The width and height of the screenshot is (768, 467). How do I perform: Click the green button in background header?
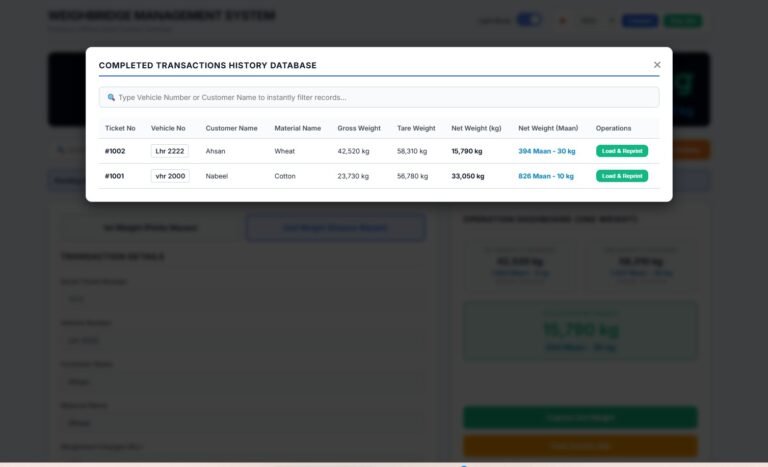(x=683, y=21)
